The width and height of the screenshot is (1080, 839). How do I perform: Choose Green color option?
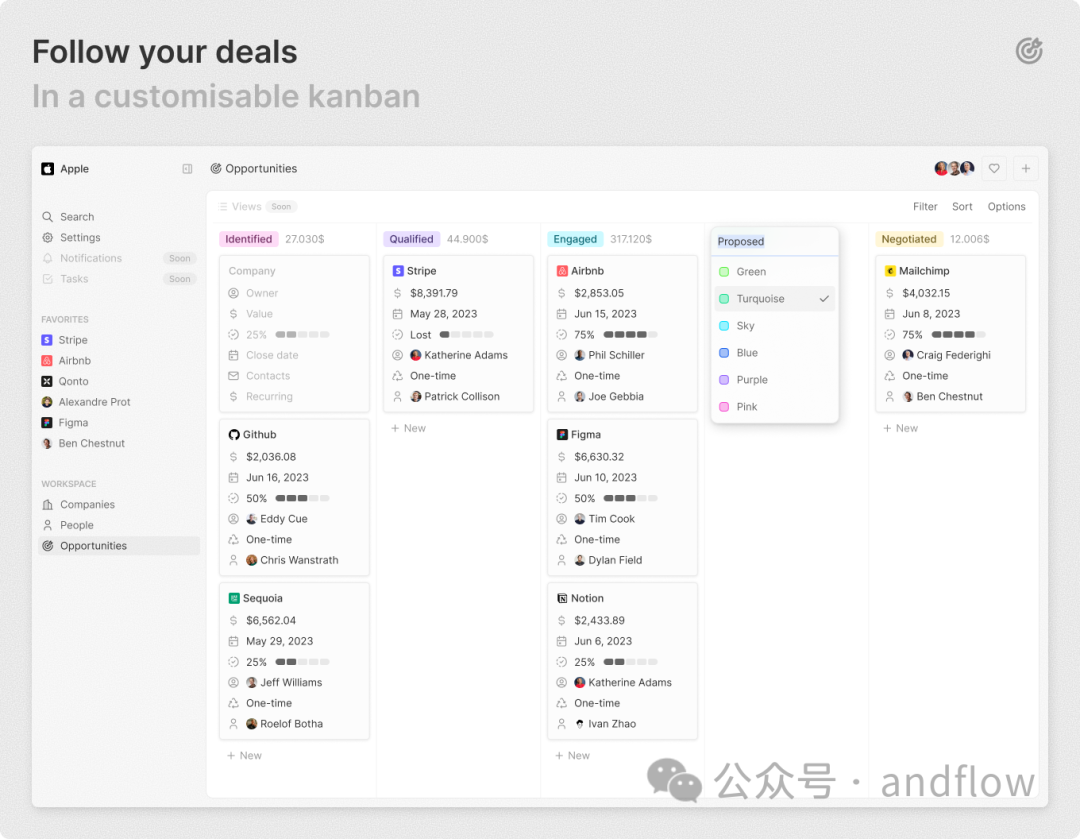click(x=751, y=272)
